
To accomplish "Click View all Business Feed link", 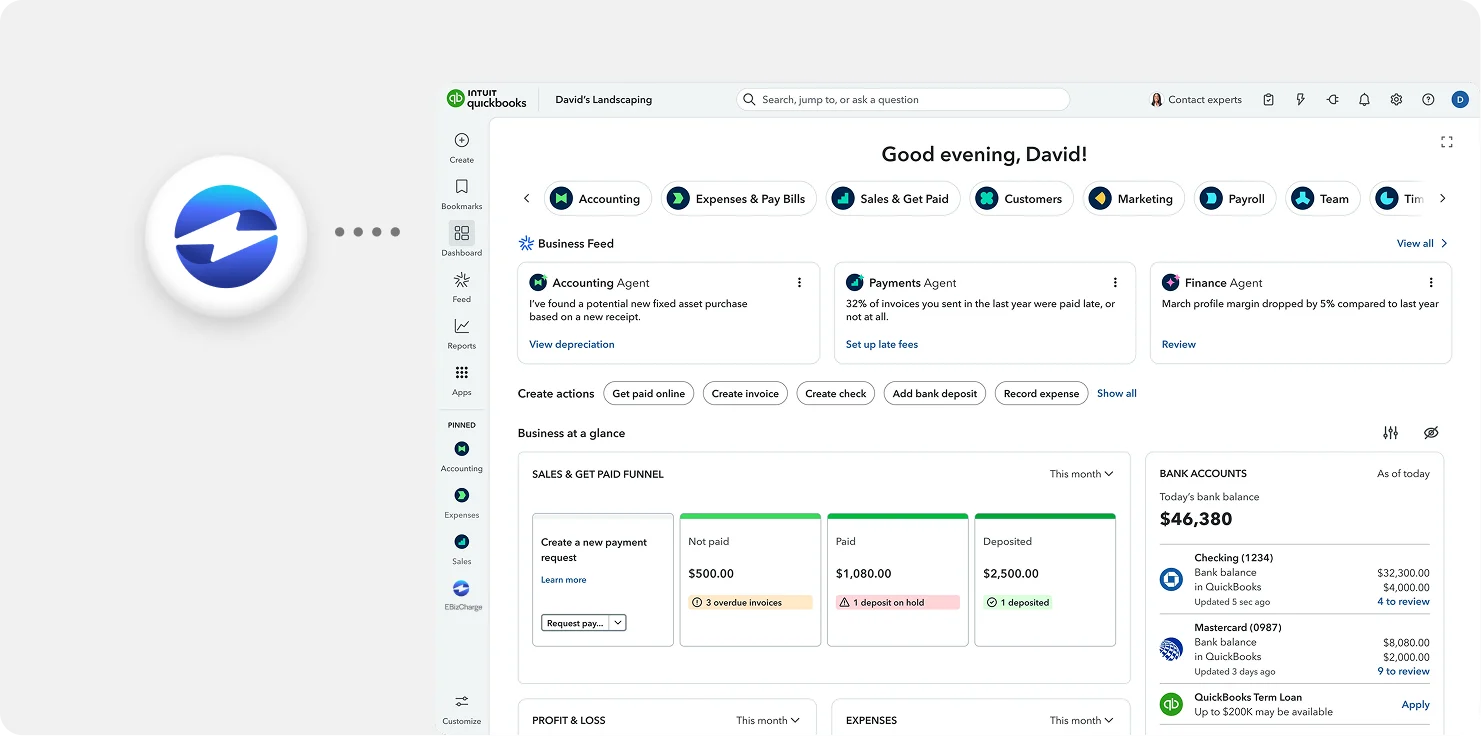I will coord(1422,243).
